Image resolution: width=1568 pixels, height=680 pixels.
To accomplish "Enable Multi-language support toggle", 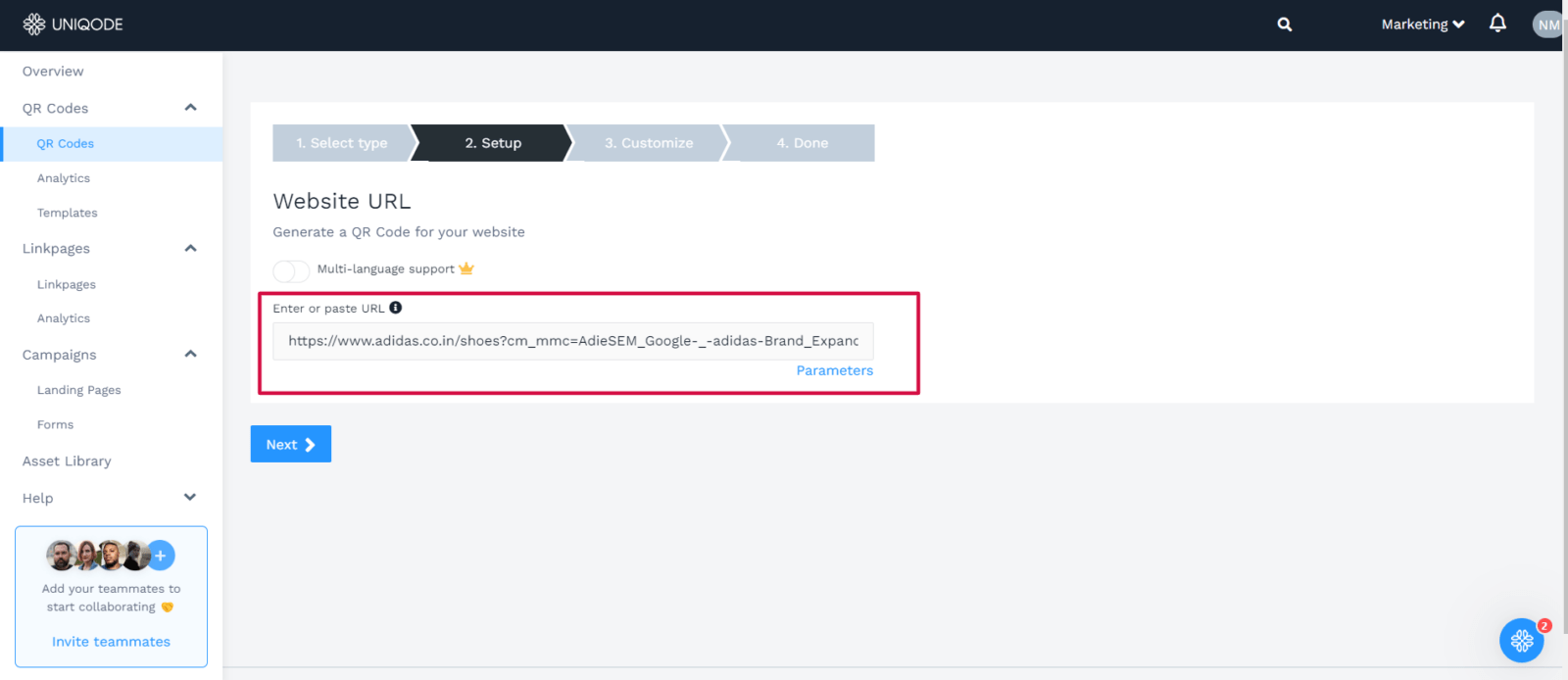I will [291, 270].
